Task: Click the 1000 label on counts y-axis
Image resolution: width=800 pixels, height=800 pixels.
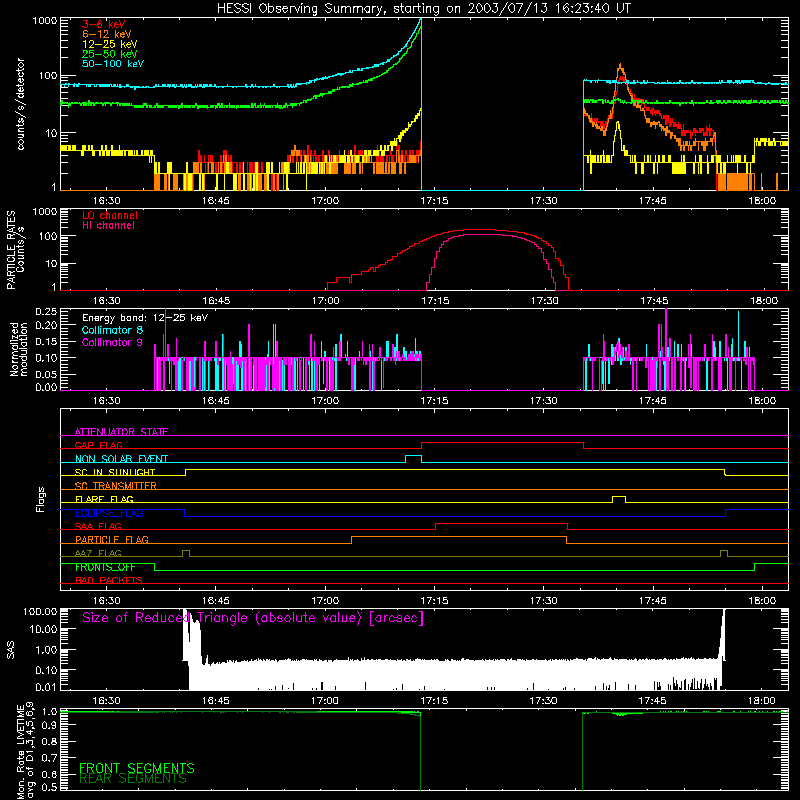Action: pyautogui.click(x=44, y=21)
